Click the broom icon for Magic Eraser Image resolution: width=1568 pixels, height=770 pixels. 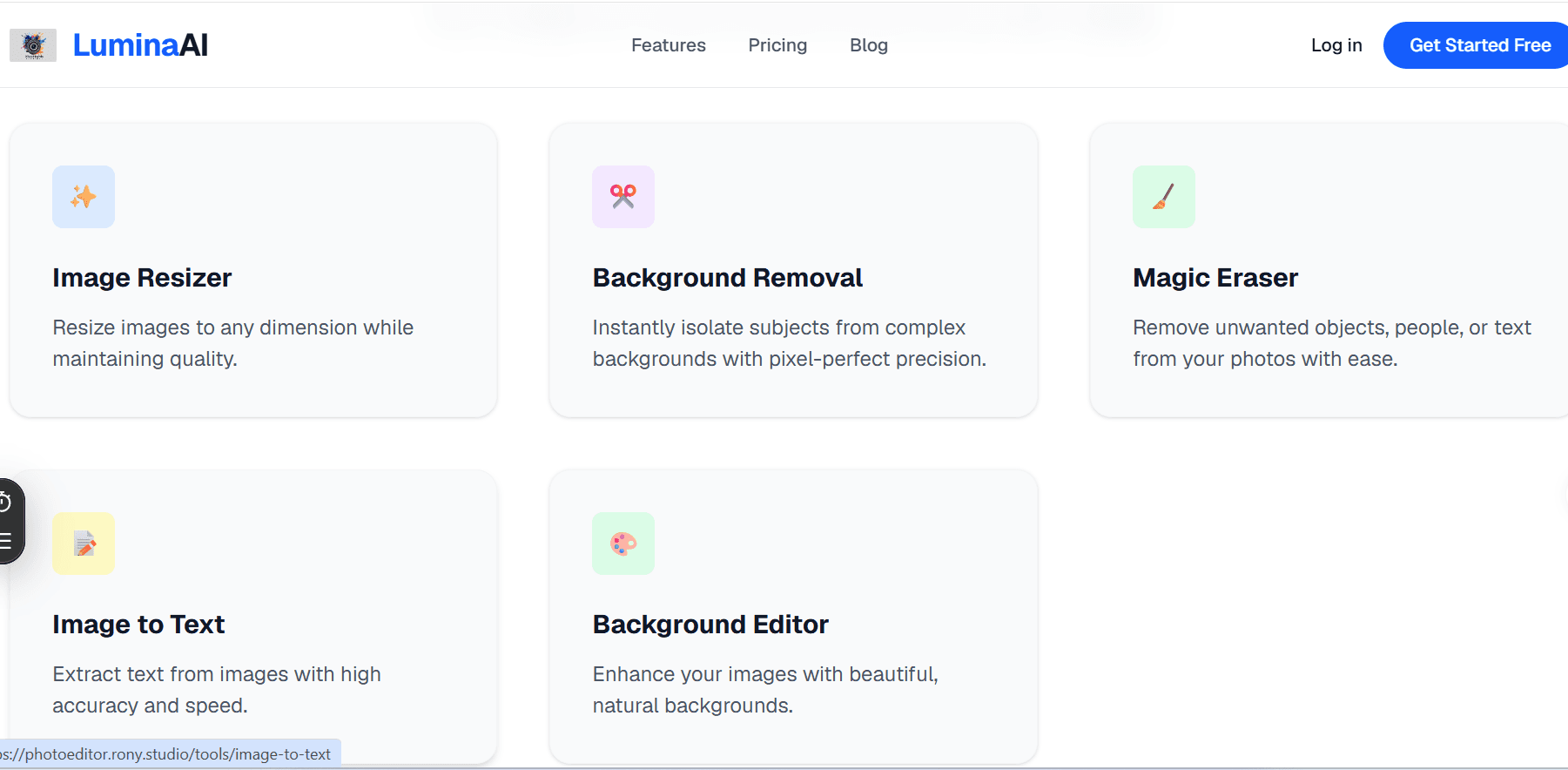[x=1164, y=197]
